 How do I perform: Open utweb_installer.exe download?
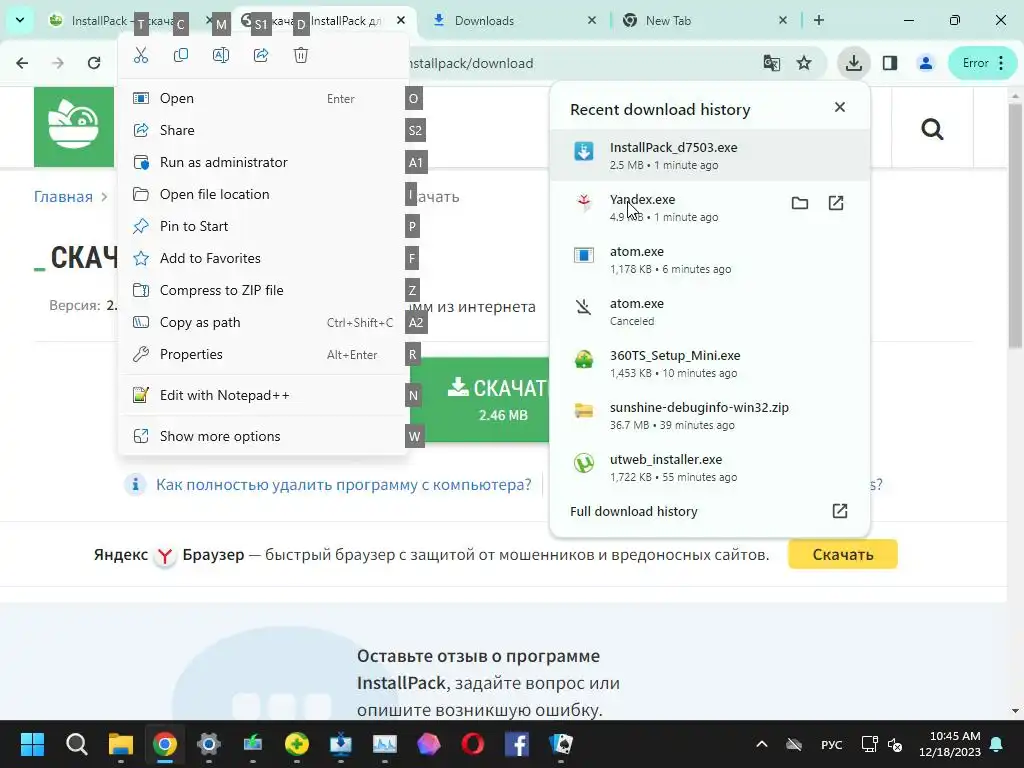point(710,468)
